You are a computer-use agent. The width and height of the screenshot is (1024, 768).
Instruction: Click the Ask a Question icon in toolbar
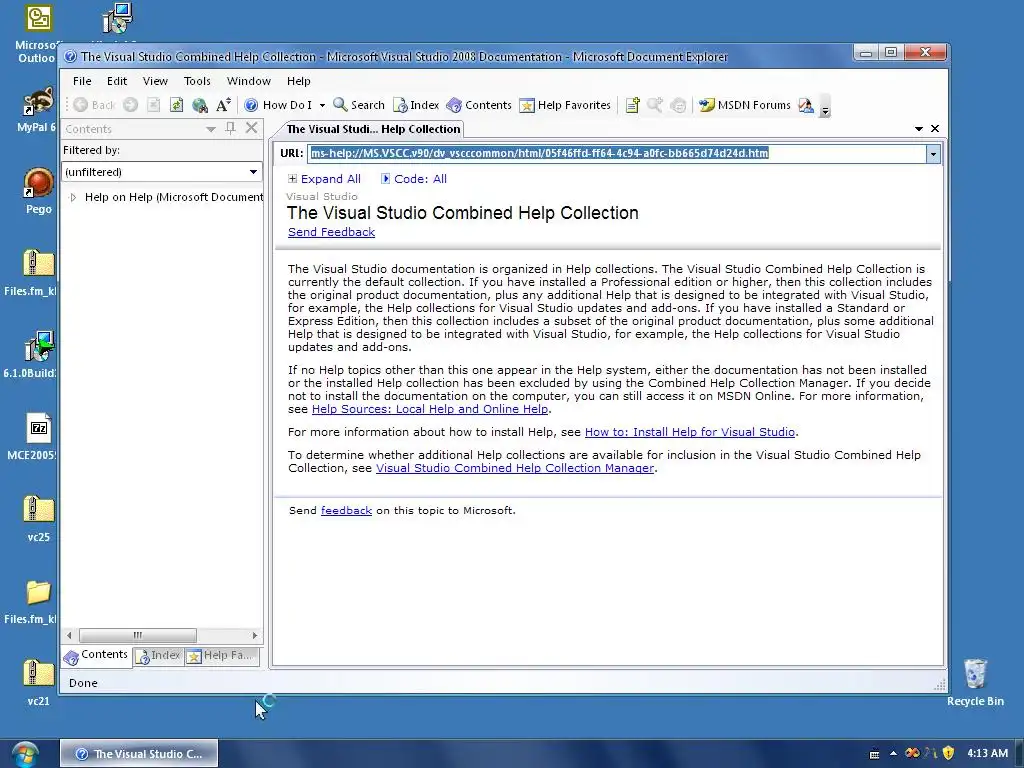pos(679,105)
